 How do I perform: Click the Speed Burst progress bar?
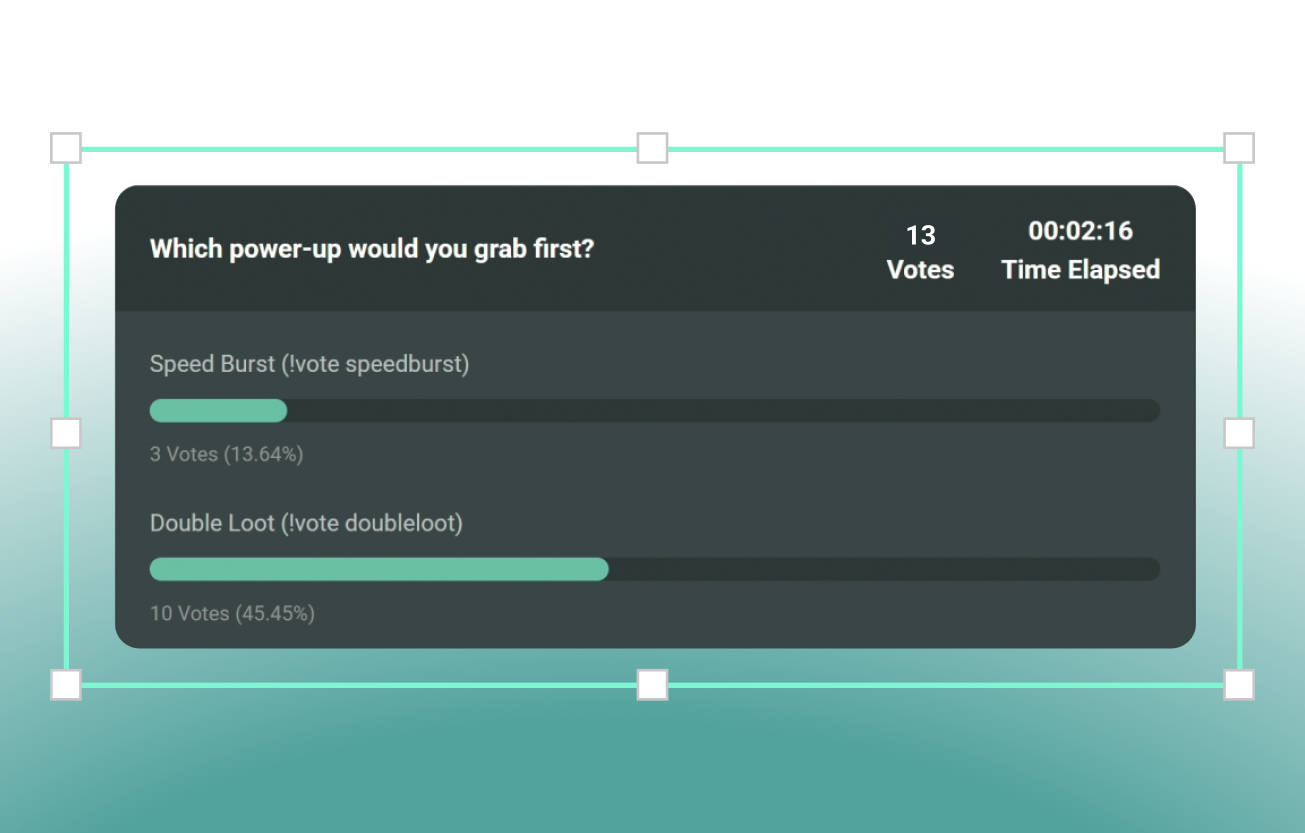coord(654,410)
